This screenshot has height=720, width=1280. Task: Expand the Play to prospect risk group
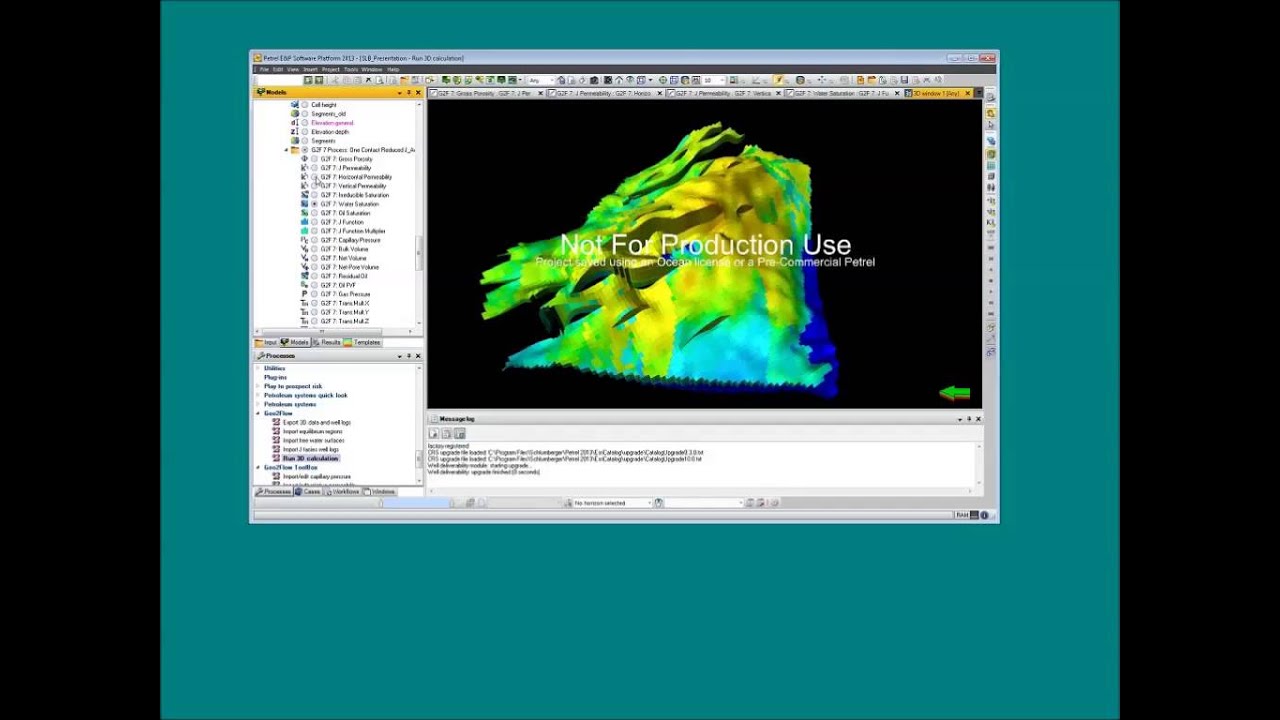[258, 386]
